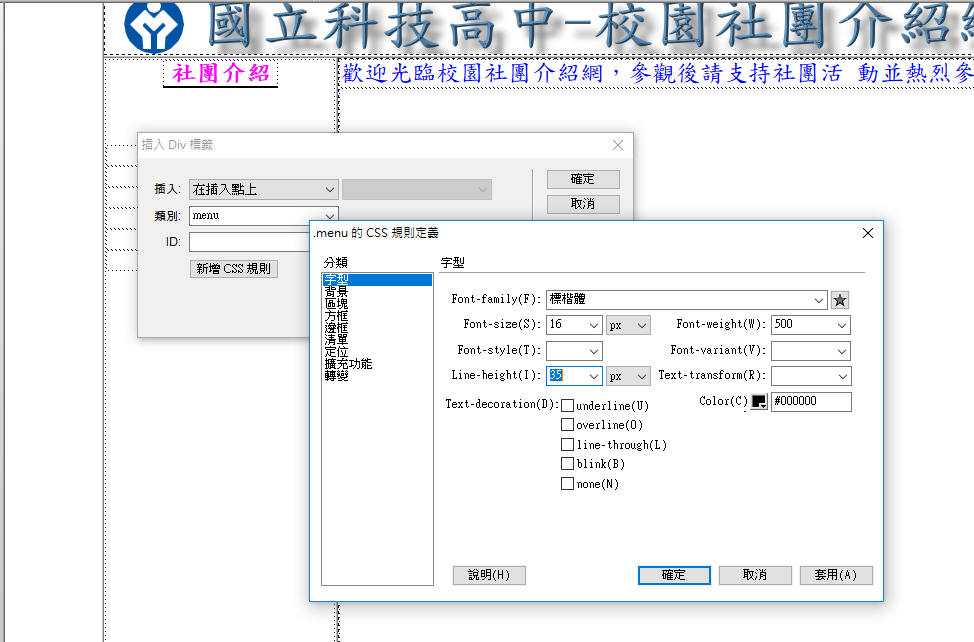The height and width of the screenshot is (642, 974).
Task: Enable the underline(U) text decoration checkbox
Action: 568,406
